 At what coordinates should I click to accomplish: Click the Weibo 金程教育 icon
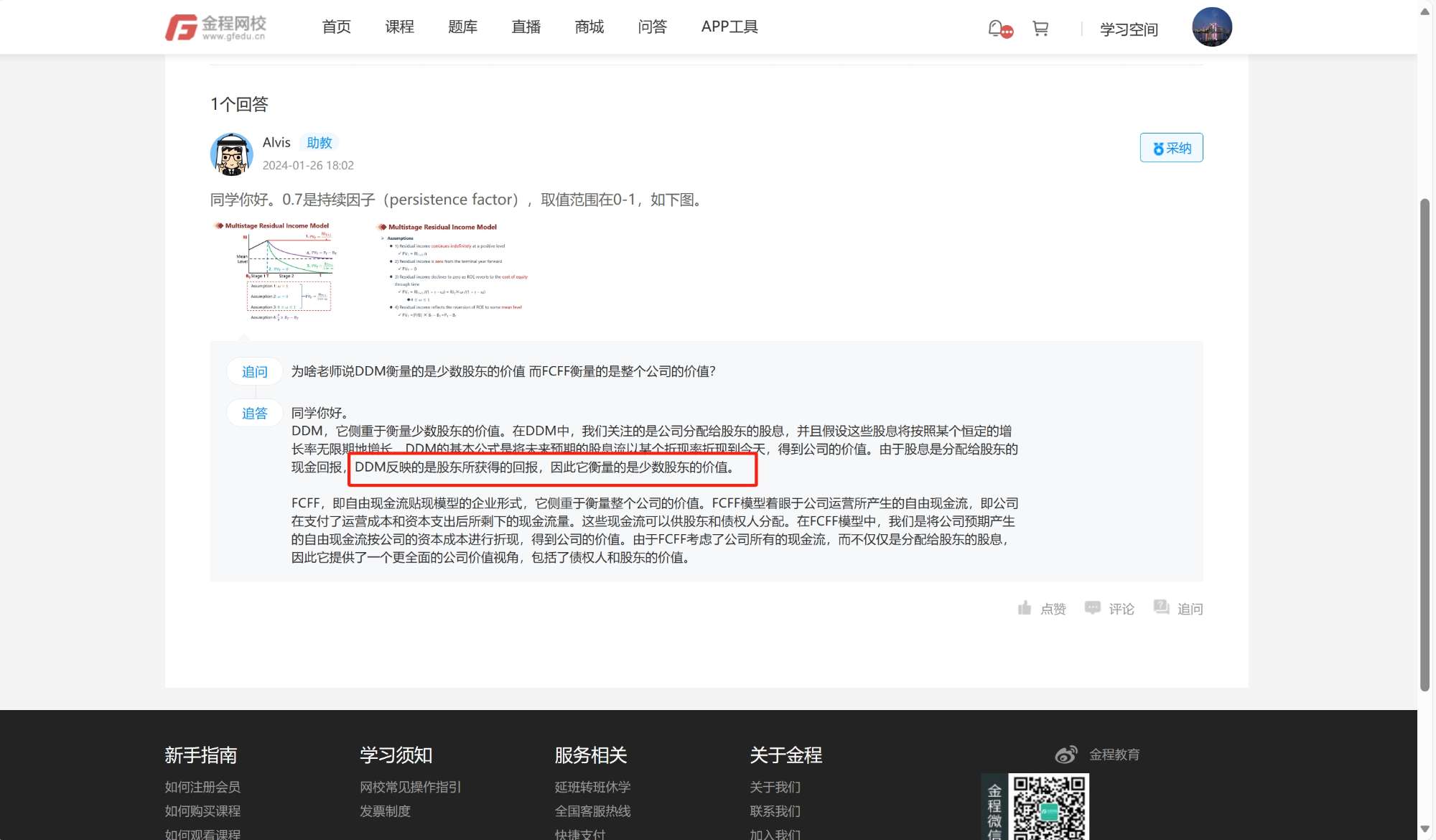pyautogui.click(x=1066, y=754)
